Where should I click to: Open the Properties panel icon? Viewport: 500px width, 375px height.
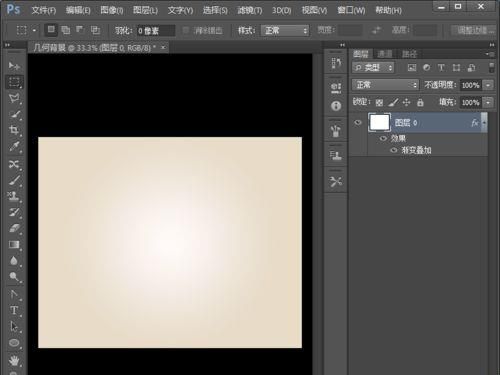pos(336,87)
